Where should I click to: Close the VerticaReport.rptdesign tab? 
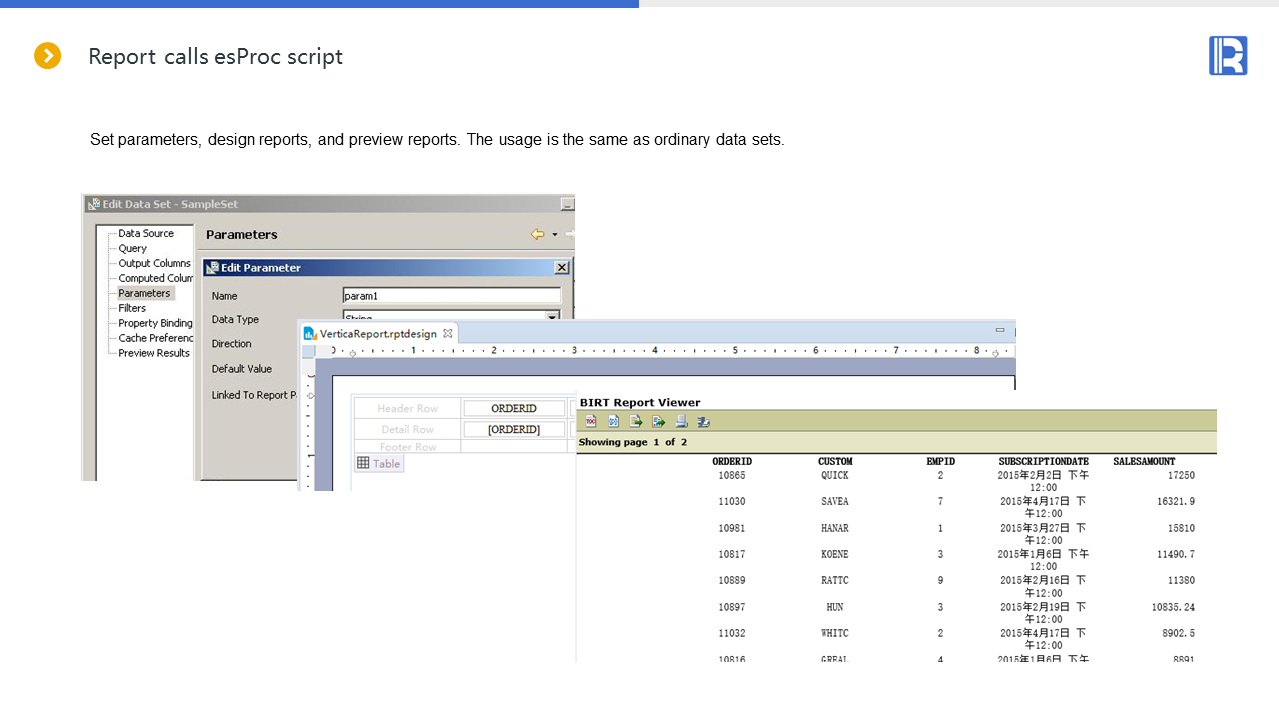click(x=448, y=333)
